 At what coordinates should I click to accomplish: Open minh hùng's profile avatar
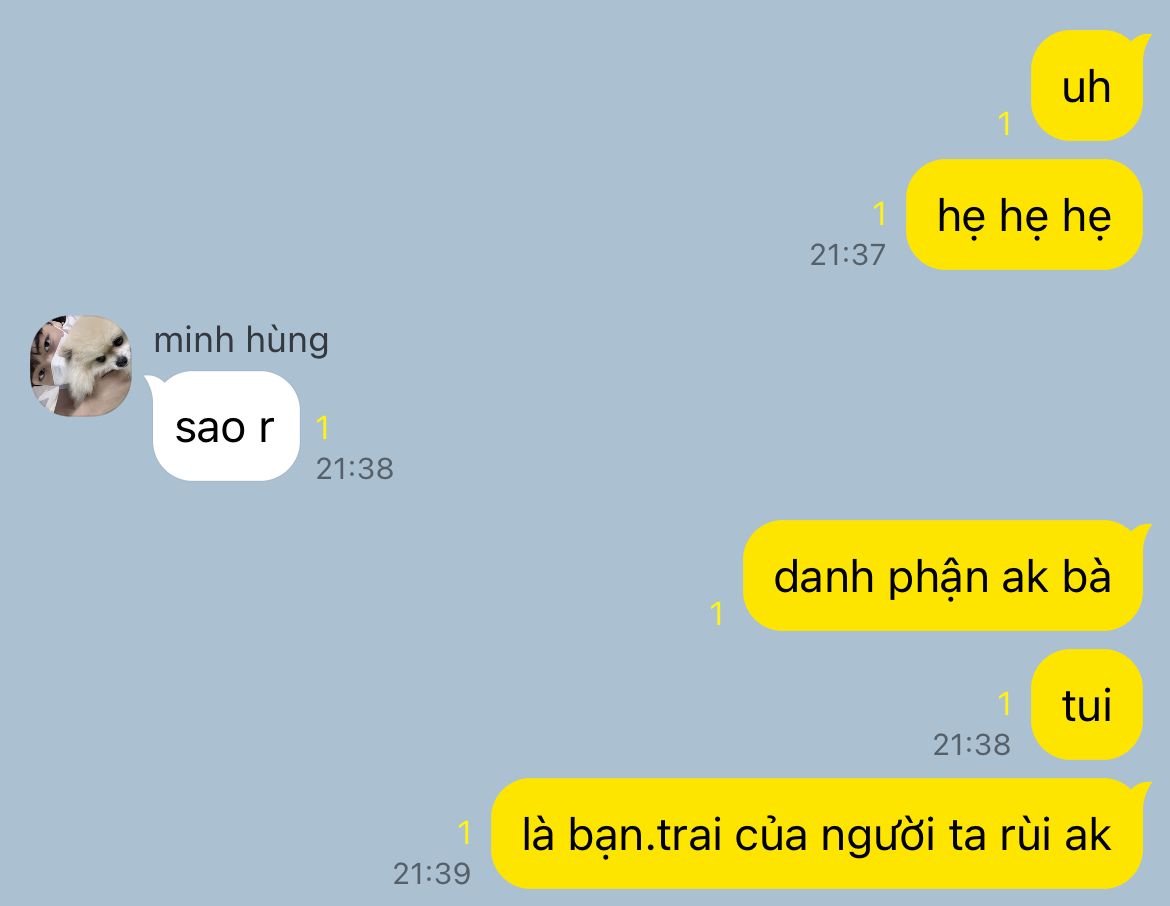point(81,365)
